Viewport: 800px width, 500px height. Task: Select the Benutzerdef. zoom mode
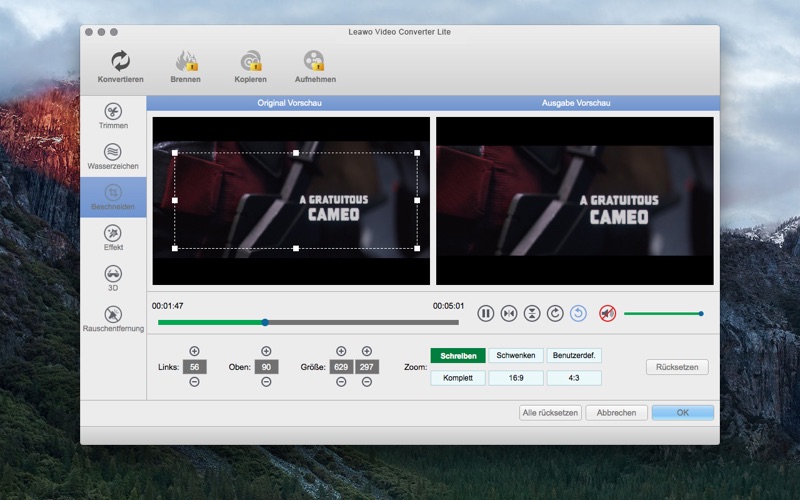[x=574, y=356]
